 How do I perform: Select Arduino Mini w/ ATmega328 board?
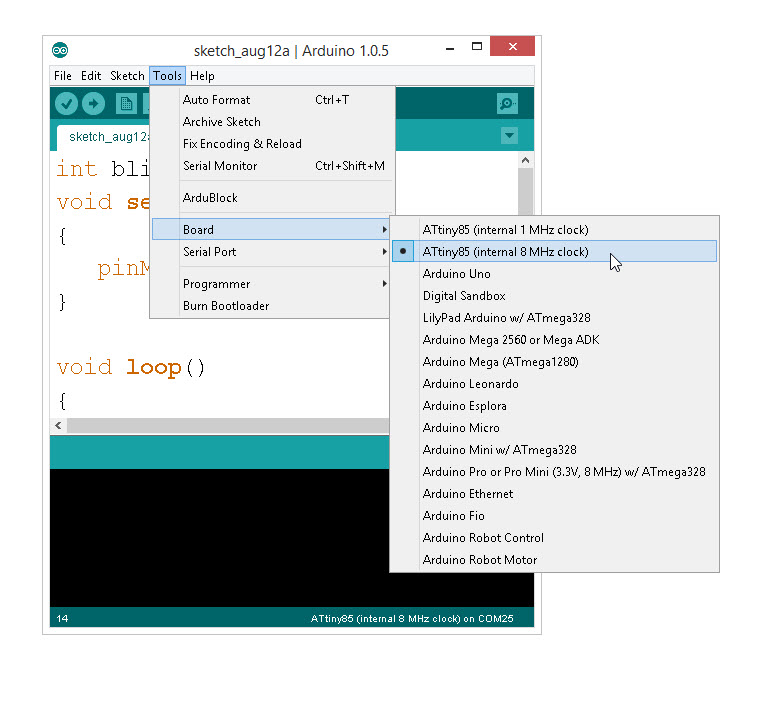tap(554, 450)
